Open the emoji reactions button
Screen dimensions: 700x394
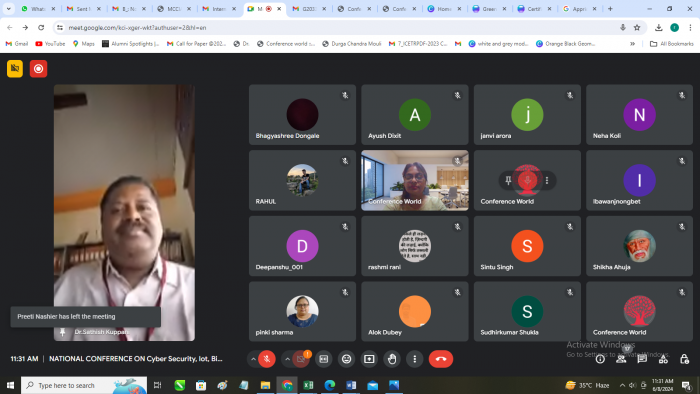click(x=346, y=359)
